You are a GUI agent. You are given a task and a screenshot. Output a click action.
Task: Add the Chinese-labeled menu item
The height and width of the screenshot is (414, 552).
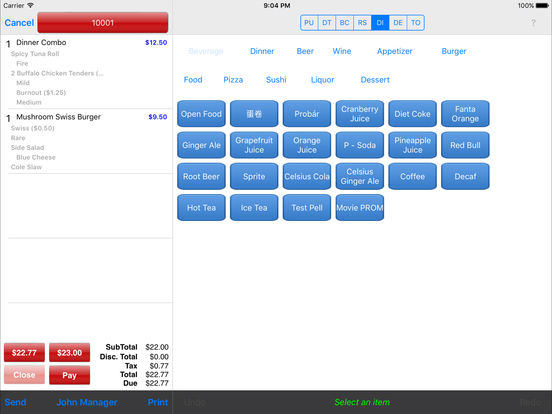pos(254,114)
